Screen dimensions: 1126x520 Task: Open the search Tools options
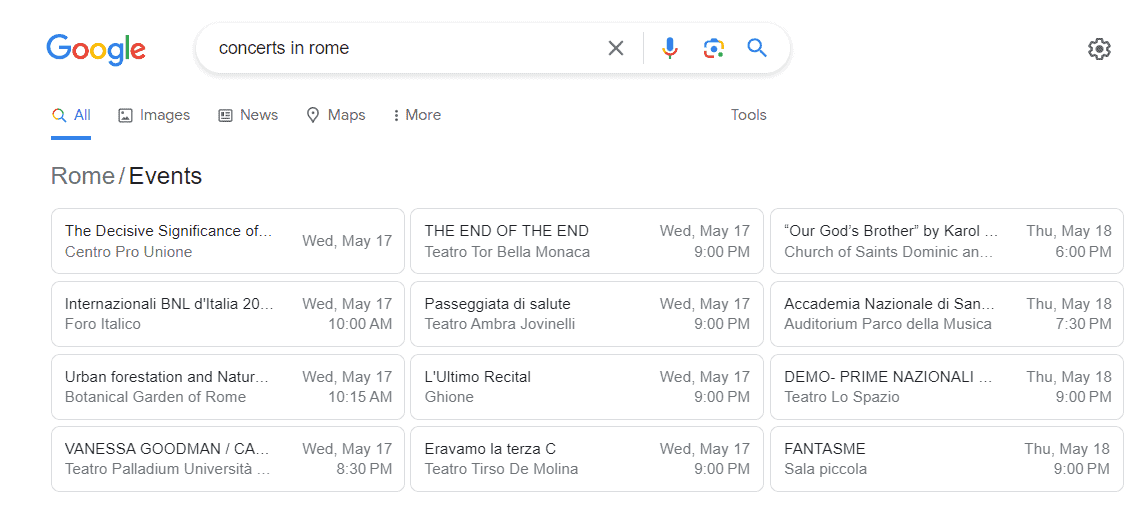click(x=748, y=115)
